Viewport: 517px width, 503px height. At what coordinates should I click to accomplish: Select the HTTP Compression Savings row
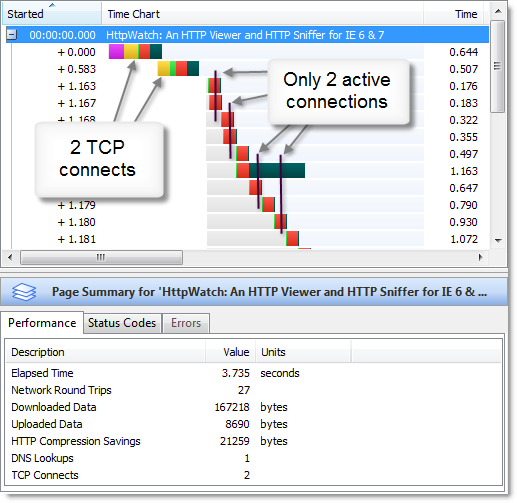pos(253,441)
